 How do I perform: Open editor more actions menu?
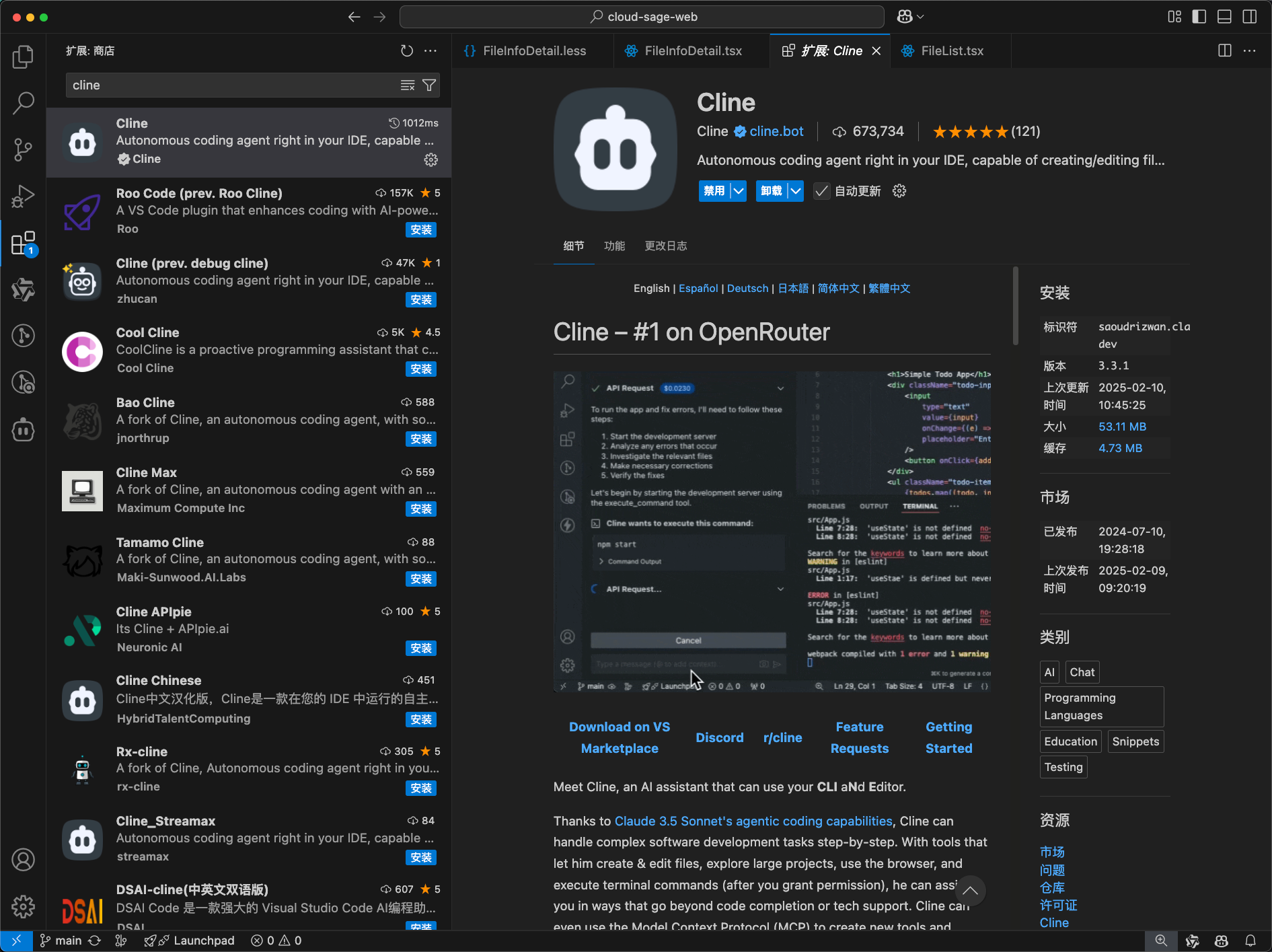tap(1250, 50)
